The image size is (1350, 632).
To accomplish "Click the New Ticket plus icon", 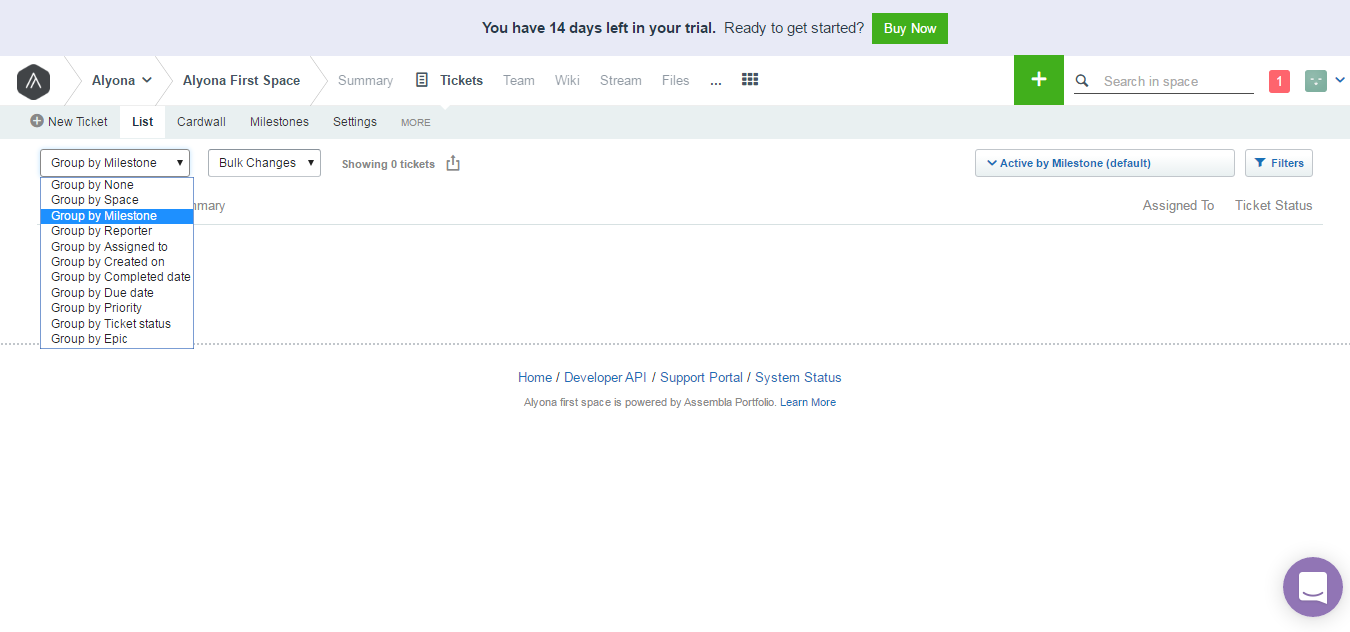I will [37, 121].
